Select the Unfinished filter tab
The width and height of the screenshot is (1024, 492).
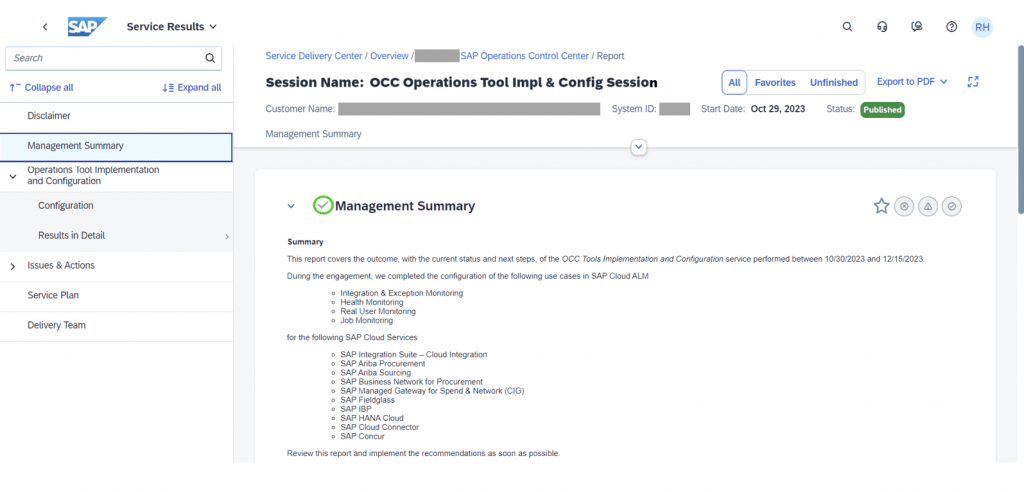coord(834,83)
